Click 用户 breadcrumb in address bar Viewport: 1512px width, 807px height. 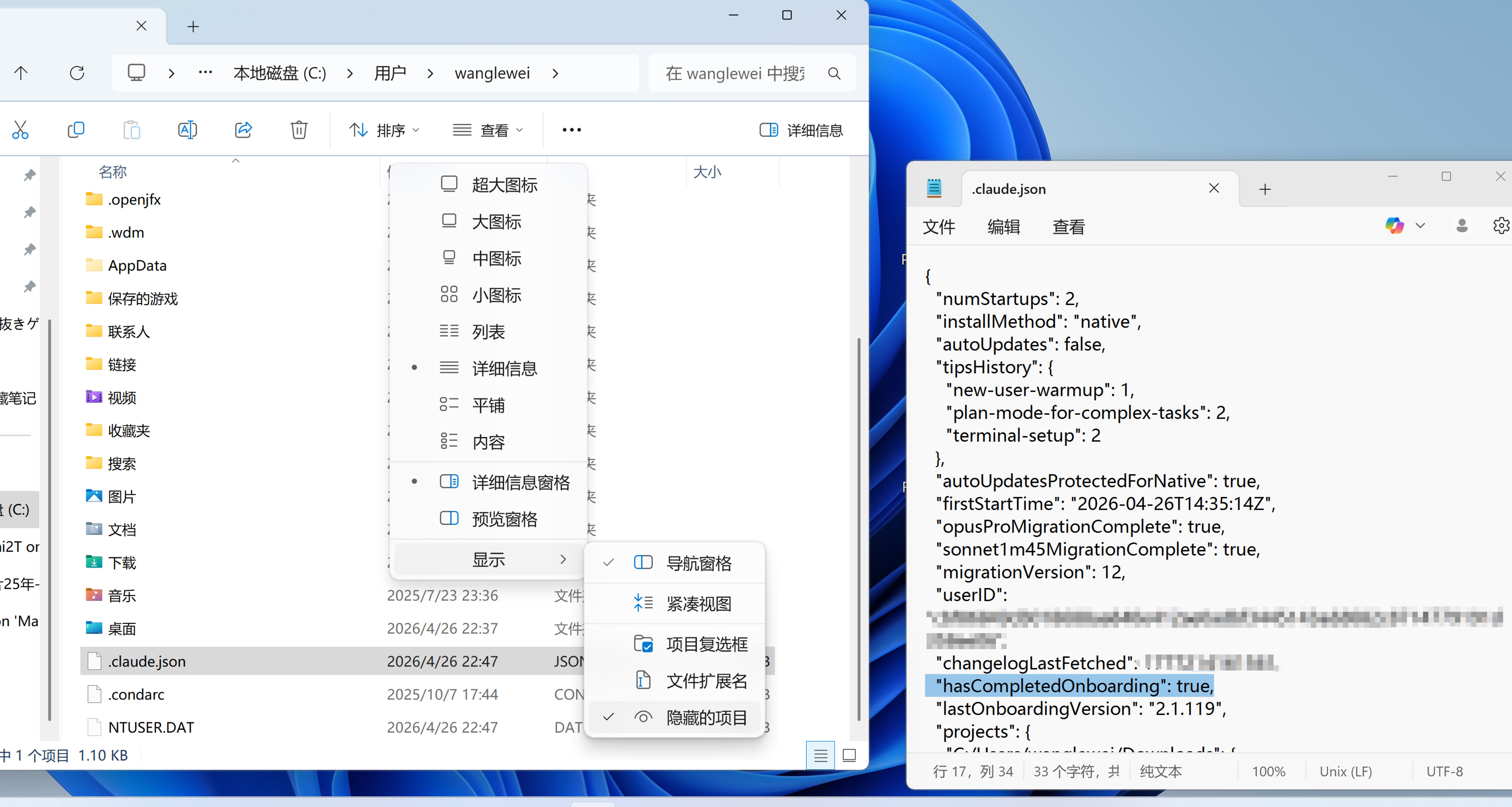pos(390,73)
